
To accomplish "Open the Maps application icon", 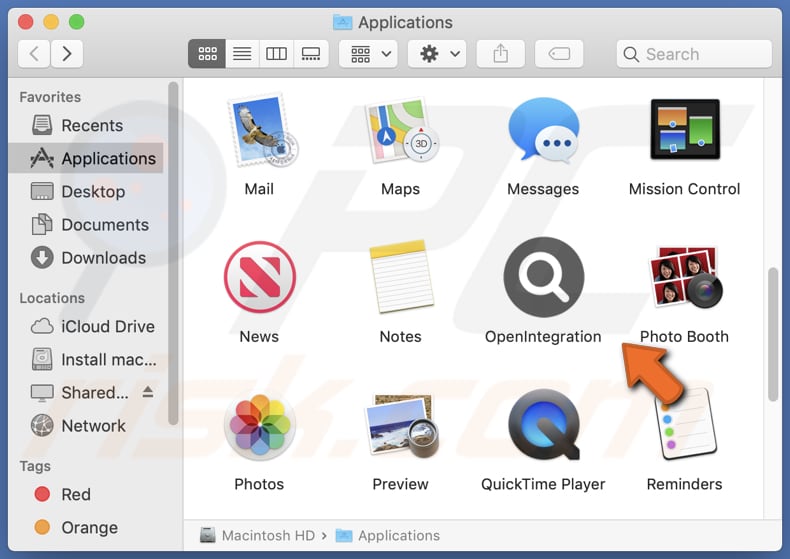I will click(402, 130).
